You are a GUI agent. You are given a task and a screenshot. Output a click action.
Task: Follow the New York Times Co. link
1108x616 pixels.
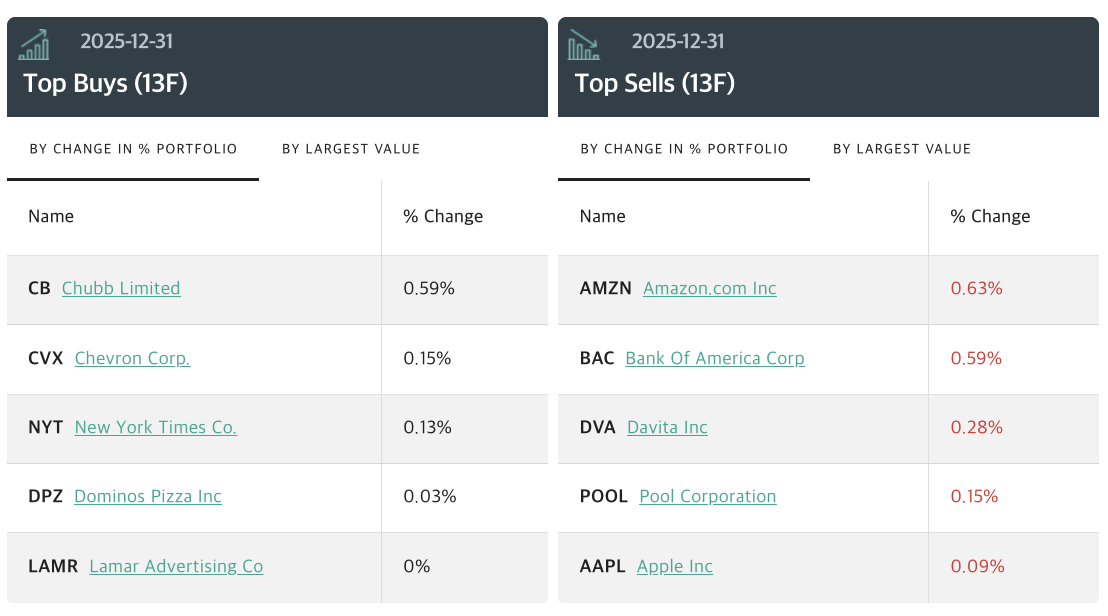(x=156, y=427)
